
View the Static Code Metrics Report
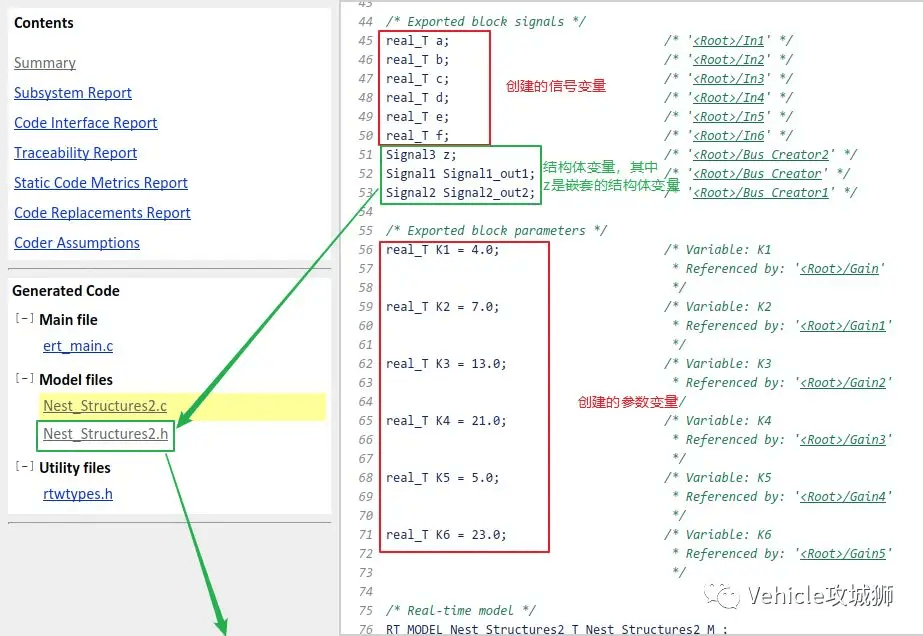coord(101,183)
